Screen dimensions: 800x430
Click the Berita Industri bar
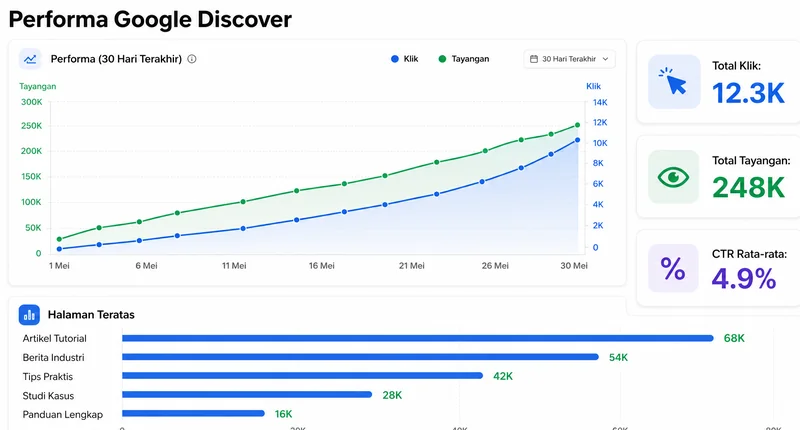pos(360,357)
